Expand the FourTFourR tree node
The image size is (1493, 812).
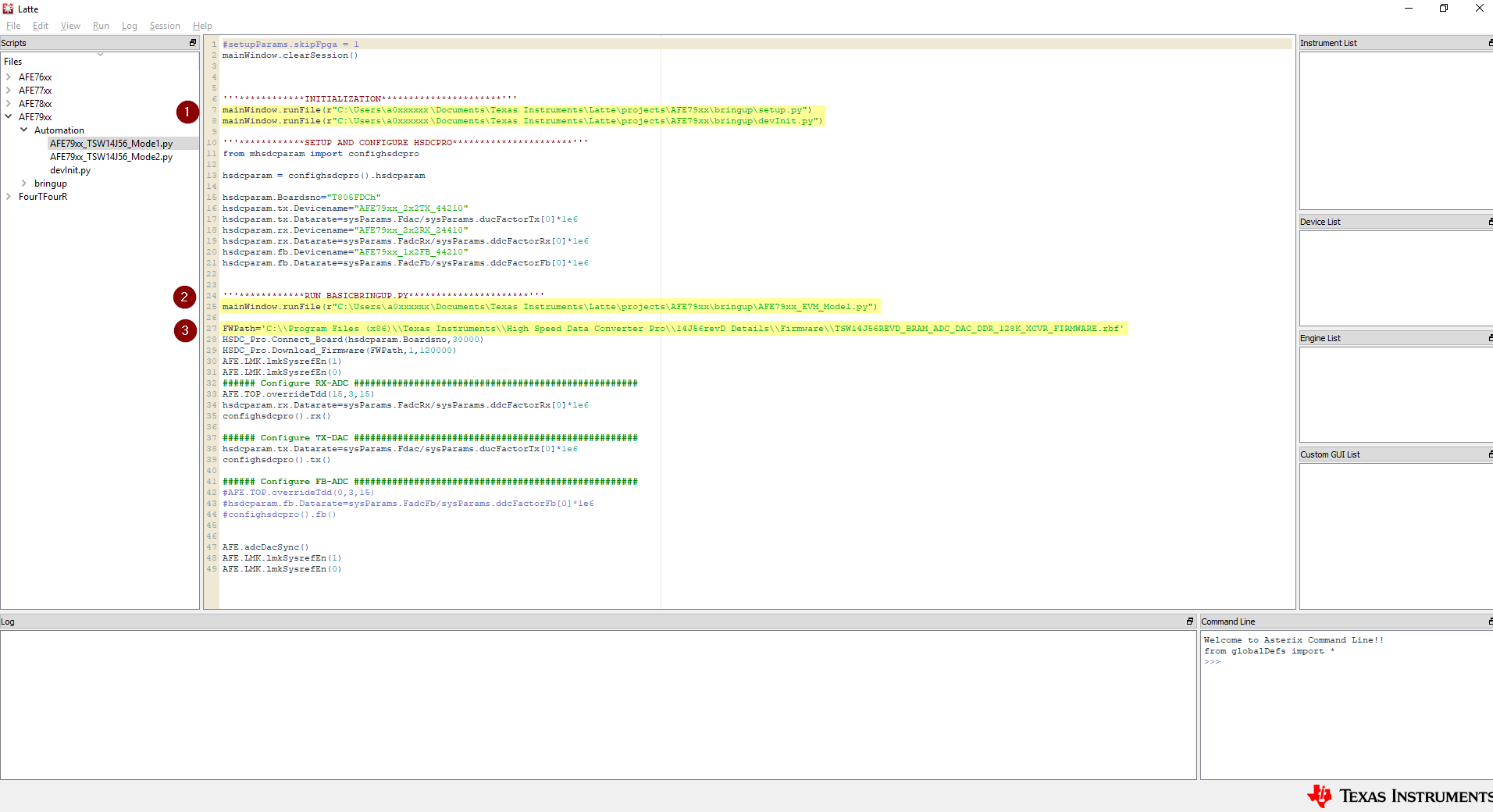9,197
